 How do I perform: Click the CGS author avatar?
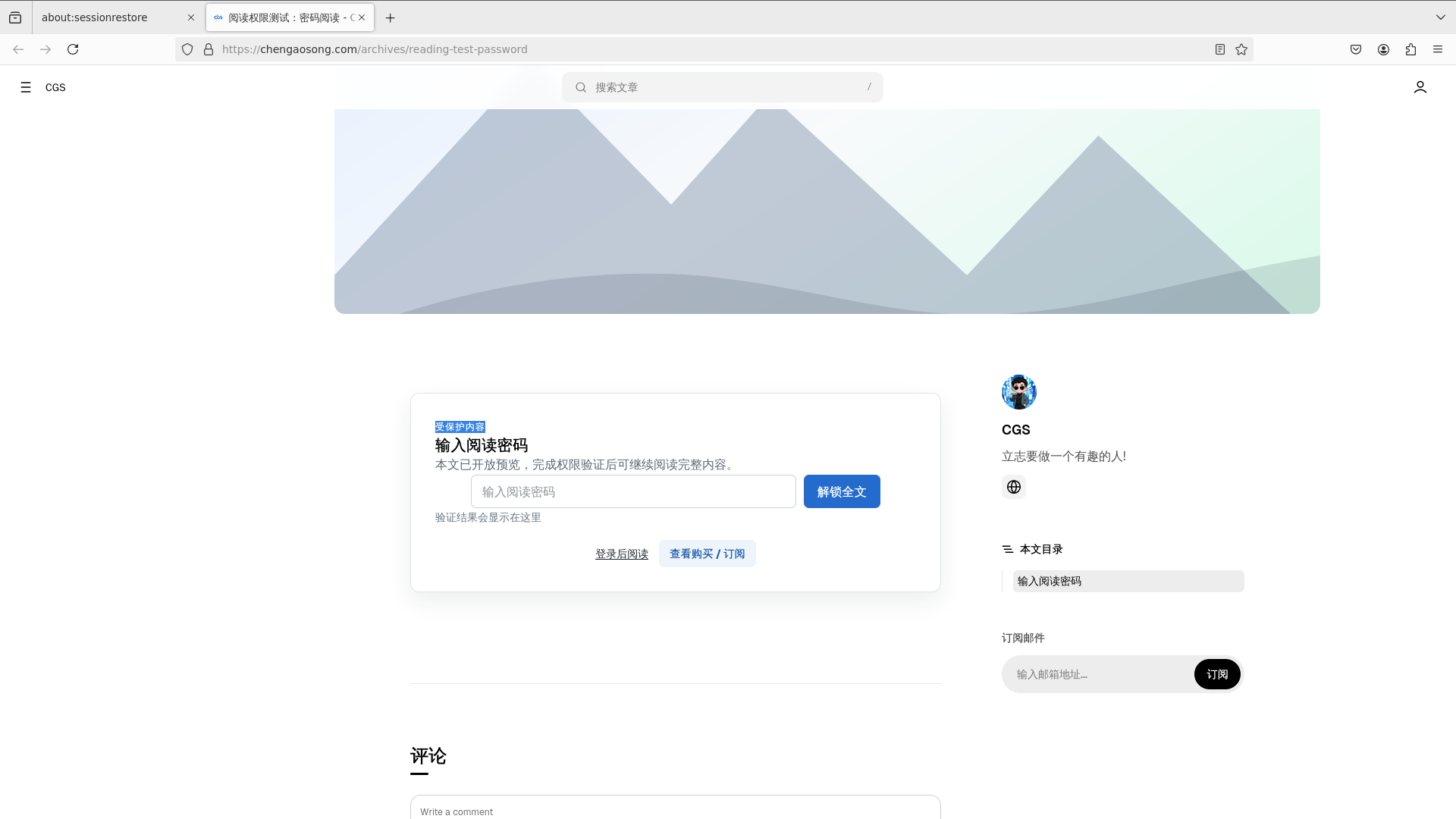tap(1019, 392)
